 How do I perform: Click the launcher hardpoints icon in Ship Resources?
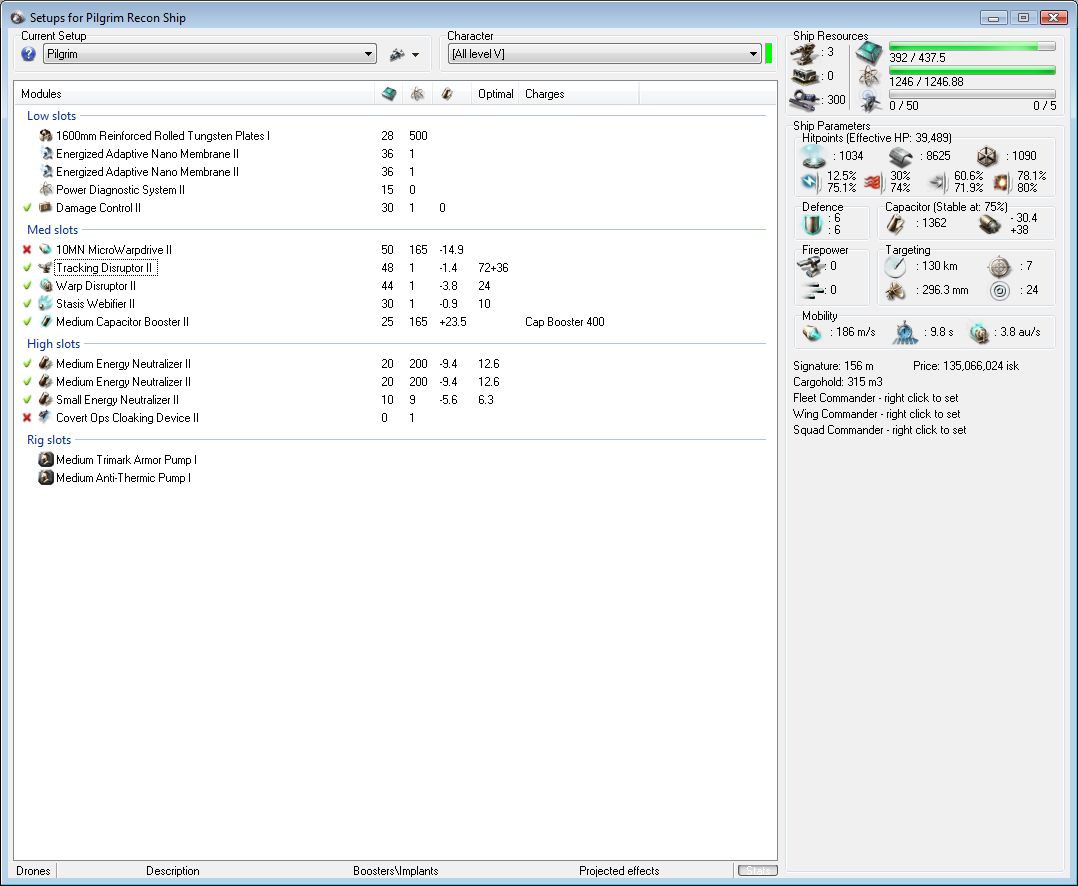coord(804,76)
